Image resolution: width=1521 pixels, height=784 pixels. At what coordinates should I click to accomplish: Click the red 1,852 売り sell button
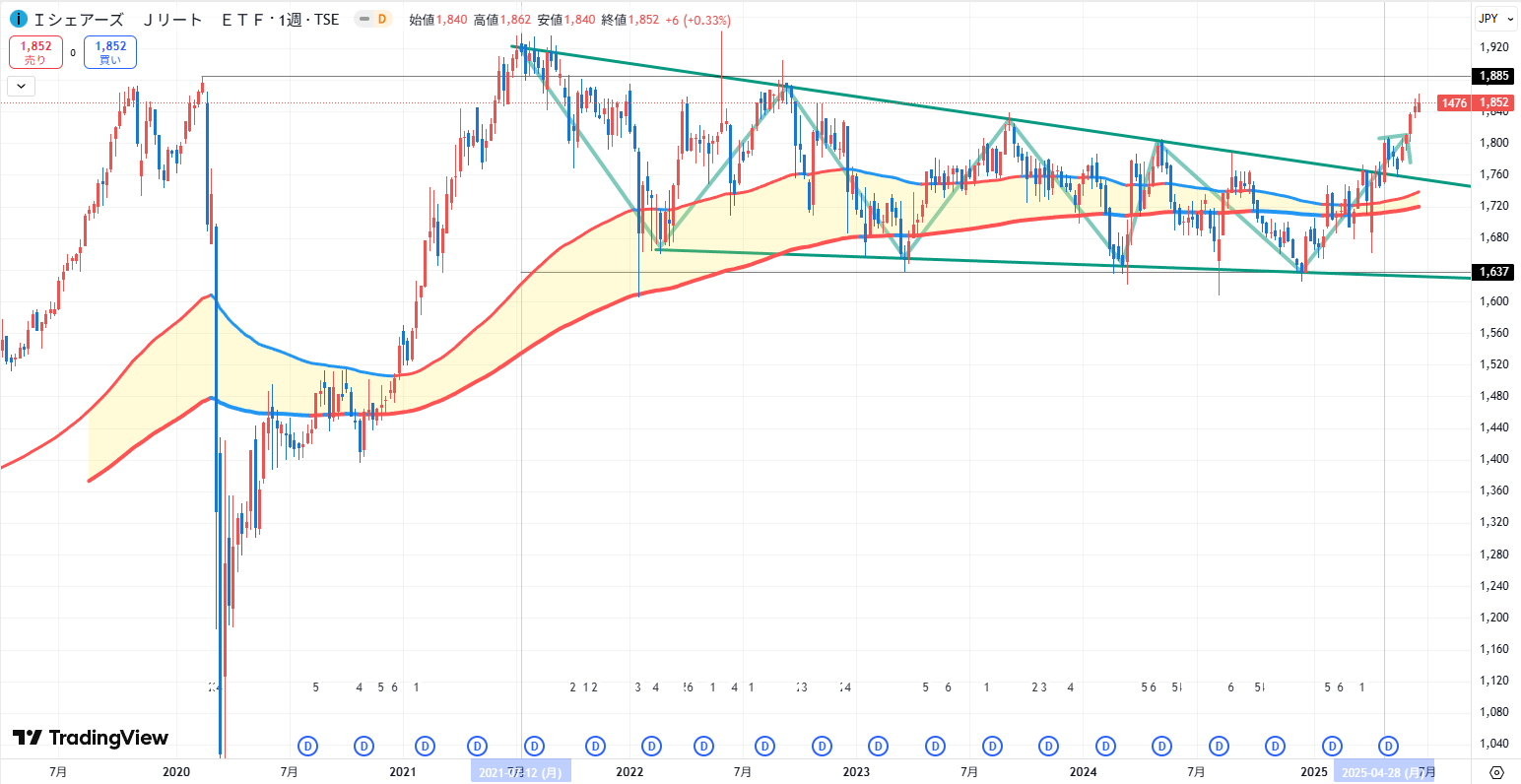tap(35, 52)
